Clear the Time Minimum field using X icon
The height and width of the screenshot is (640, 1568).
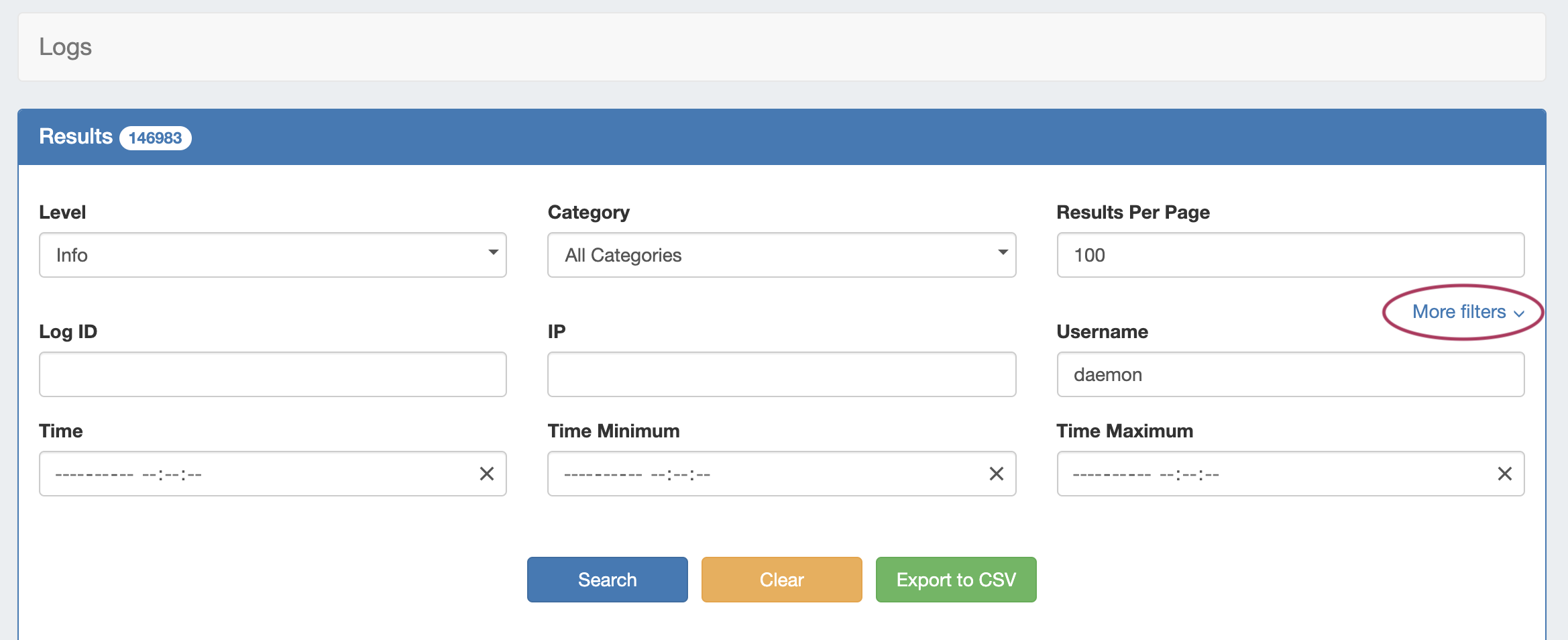[x=996, y=474]
